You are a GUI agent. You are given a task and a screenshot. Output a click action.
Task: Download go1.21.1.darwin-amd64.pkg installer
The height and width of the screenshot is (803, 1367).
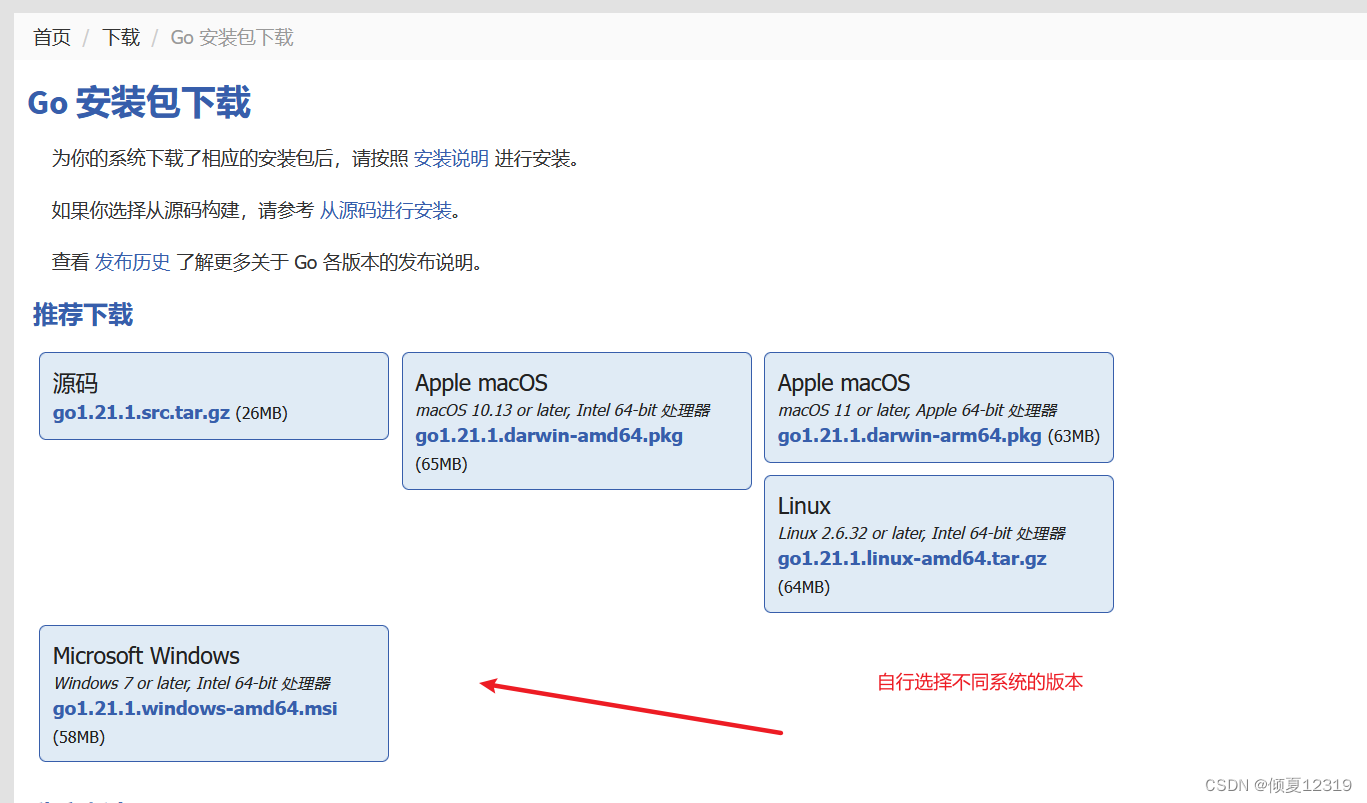tap(549, 436)
